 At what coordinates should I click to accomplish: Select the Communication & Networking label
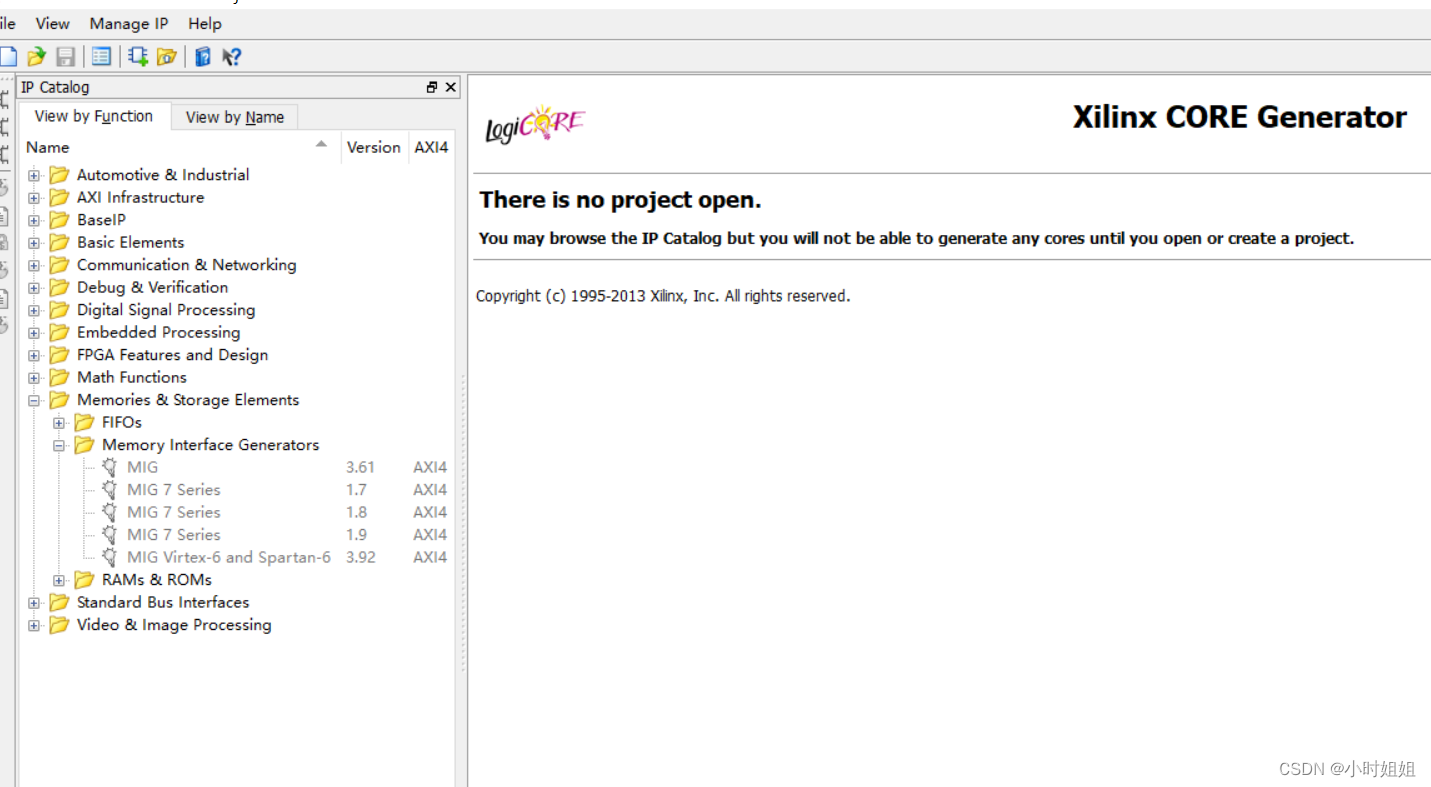pyautogui.click(x=187, y=265)
